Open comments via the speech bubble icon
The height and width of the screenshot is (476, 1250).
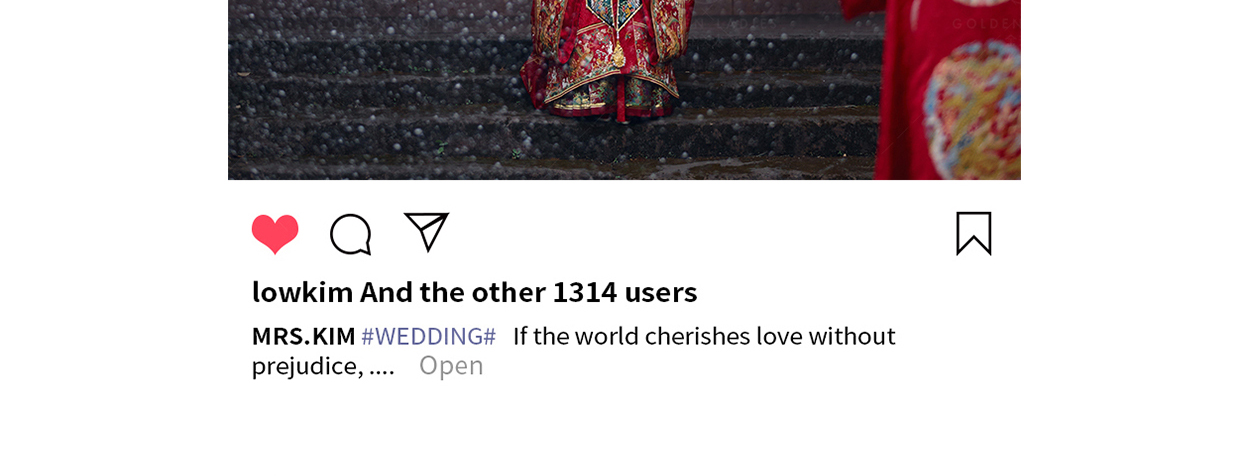(x=351, y=234)
